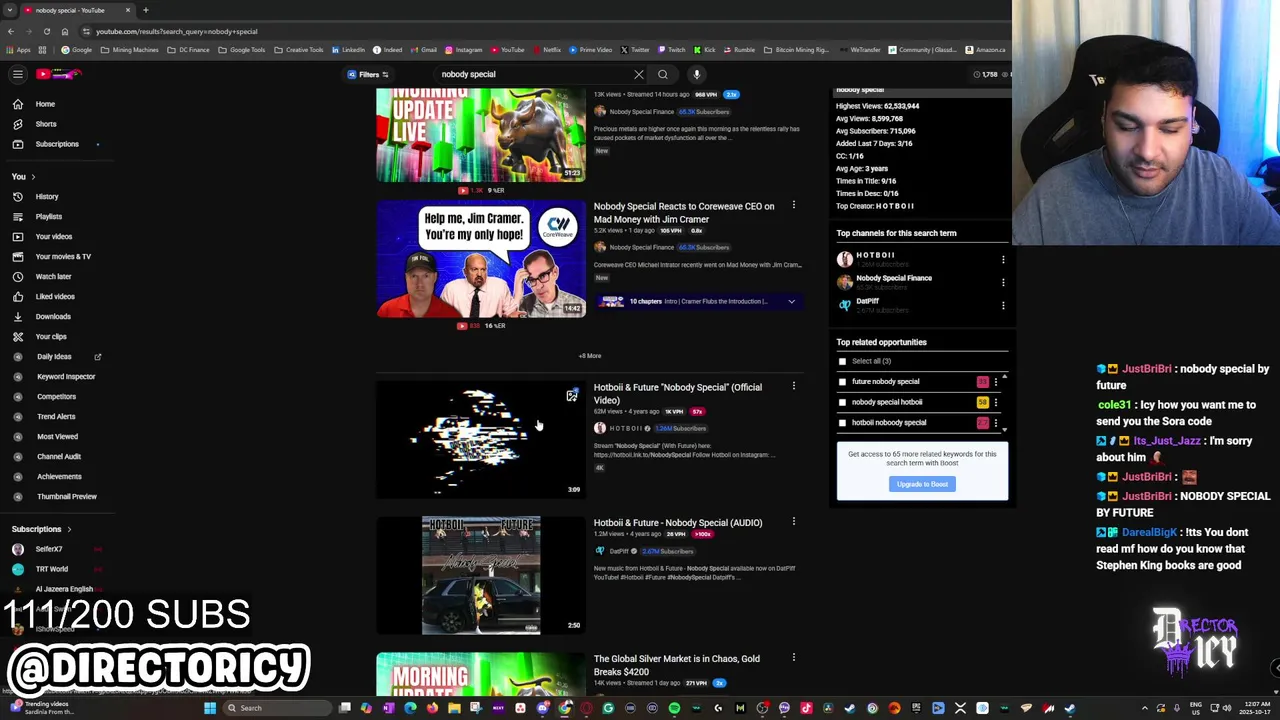Open Global Silver Market in Chaos video title
The width and height of the screenshot is (1280, 720).
tap(676, 665)
